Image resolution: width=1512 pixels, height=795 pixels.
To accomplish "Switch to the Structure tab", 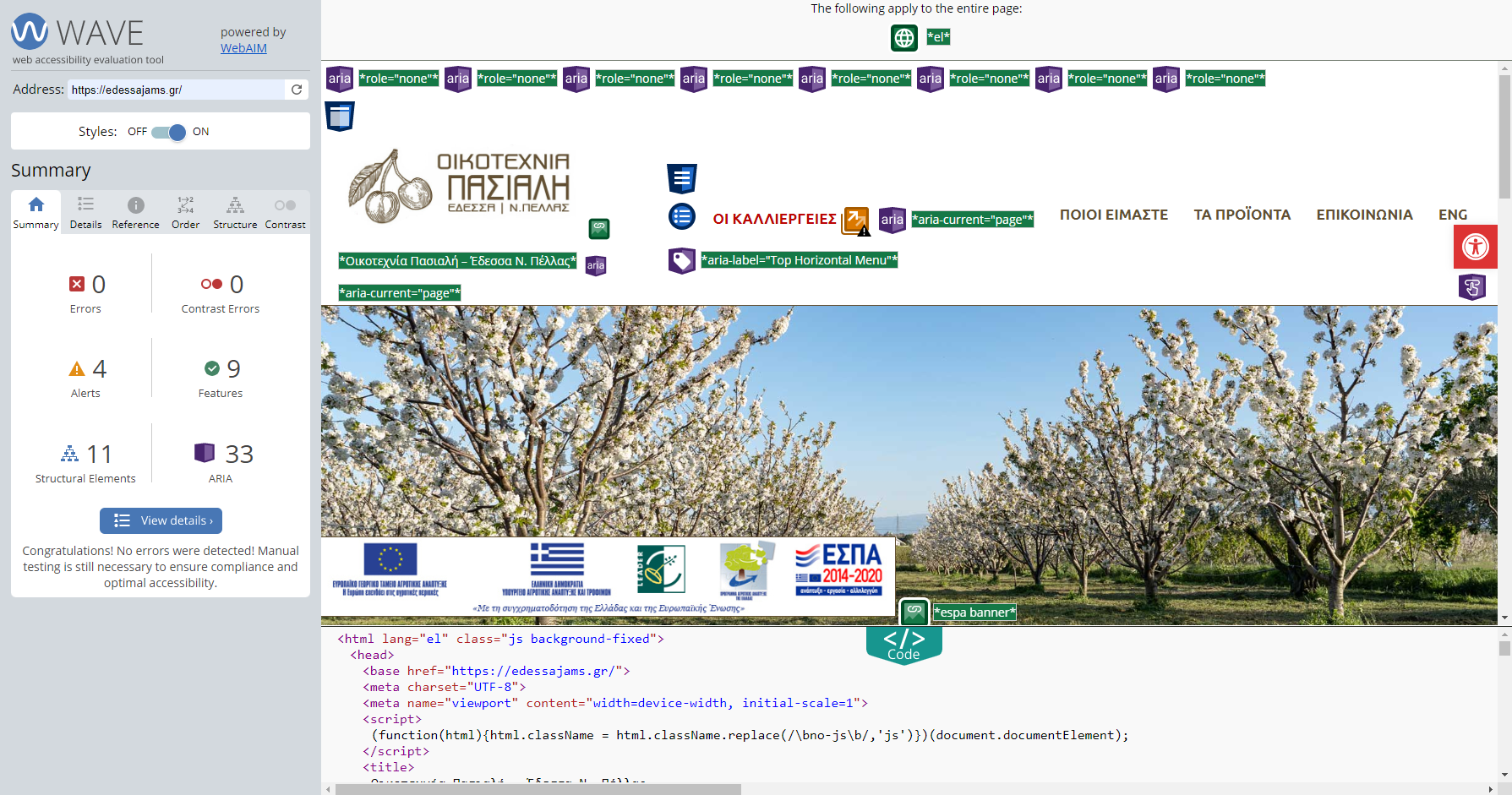I will [x=235, y=211].
